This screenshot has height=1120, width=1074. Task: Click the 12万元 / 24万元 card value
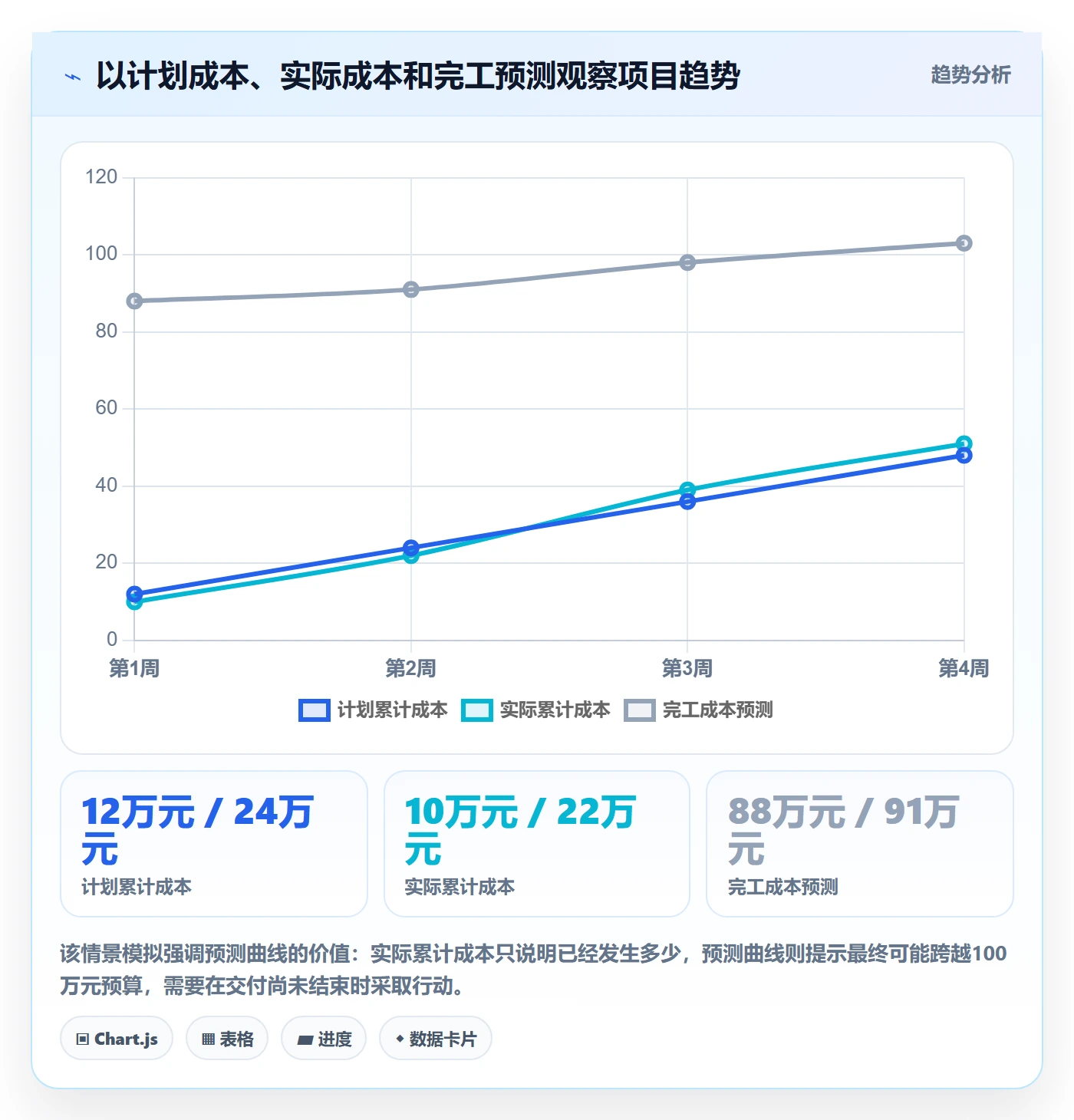point(198,831)
